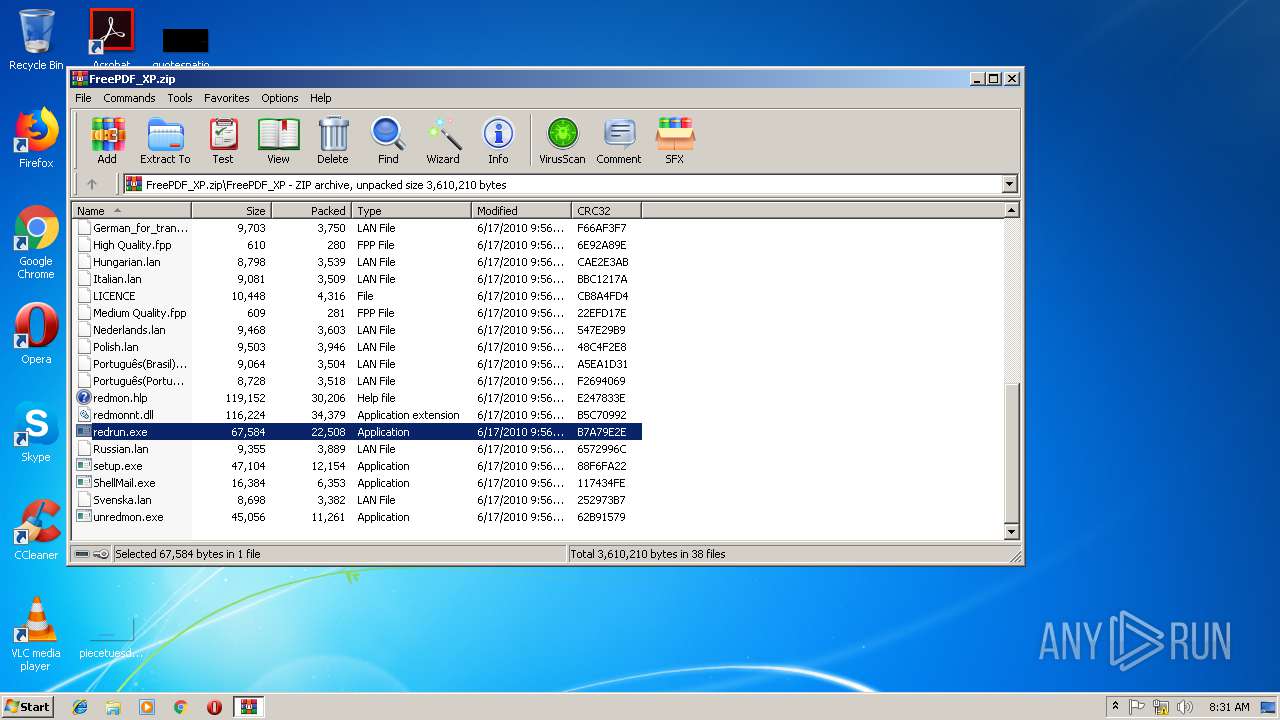This screenshot has height=720, width=1280.
Task: Show hidden system tray icons
Action: click(1114, 707)
